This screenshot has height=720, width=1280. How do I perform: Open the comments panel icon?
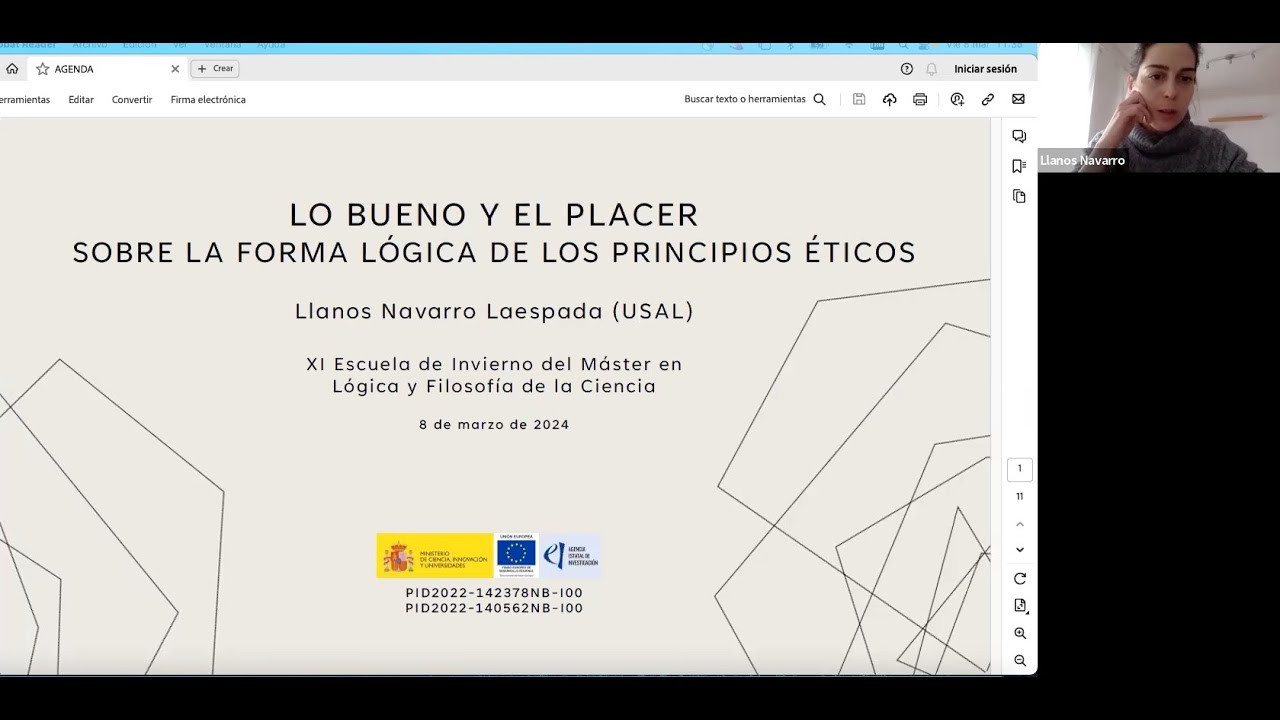point(1019,136)
